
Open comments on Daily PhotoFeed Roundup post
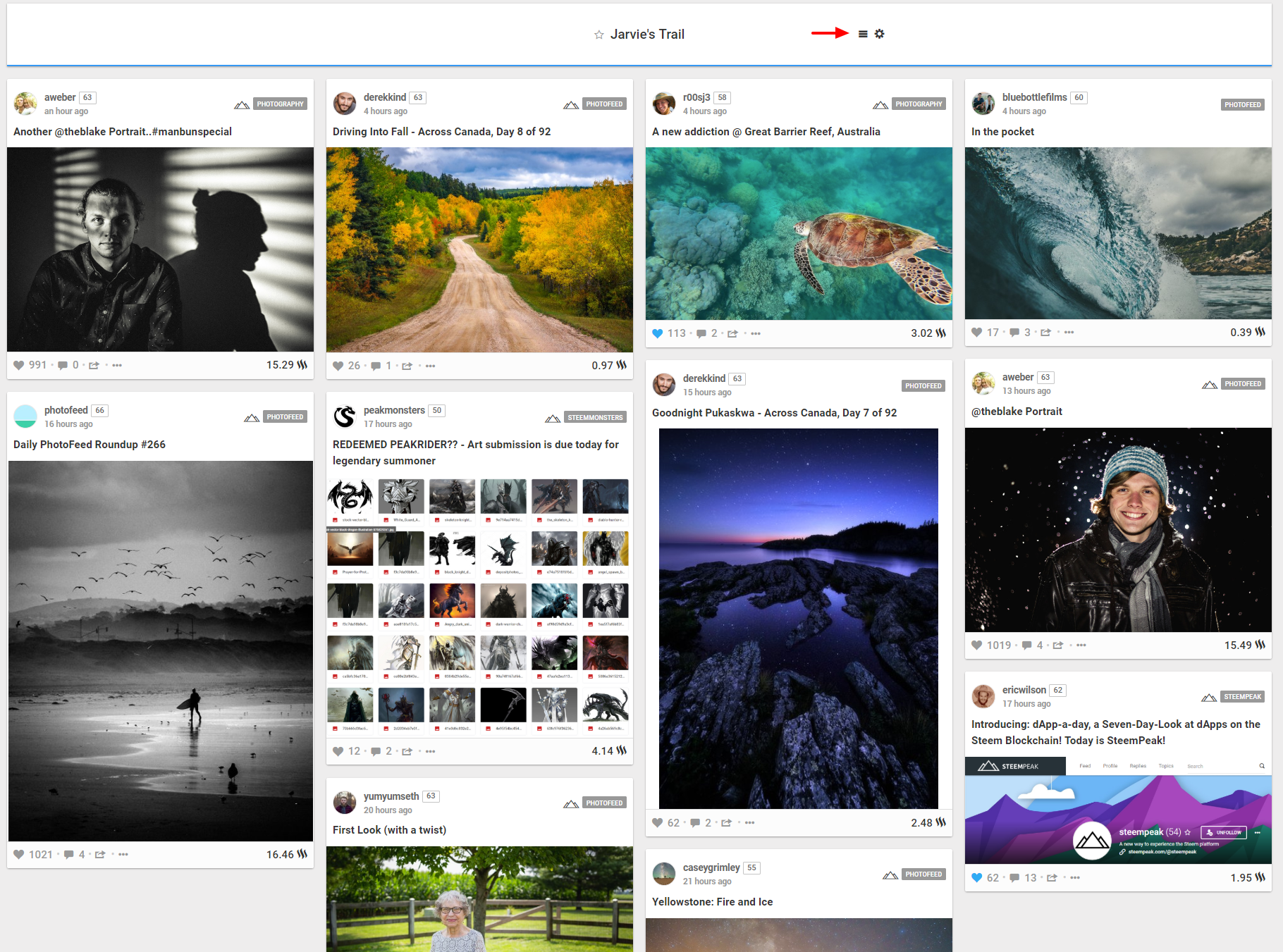coord(69,855)
